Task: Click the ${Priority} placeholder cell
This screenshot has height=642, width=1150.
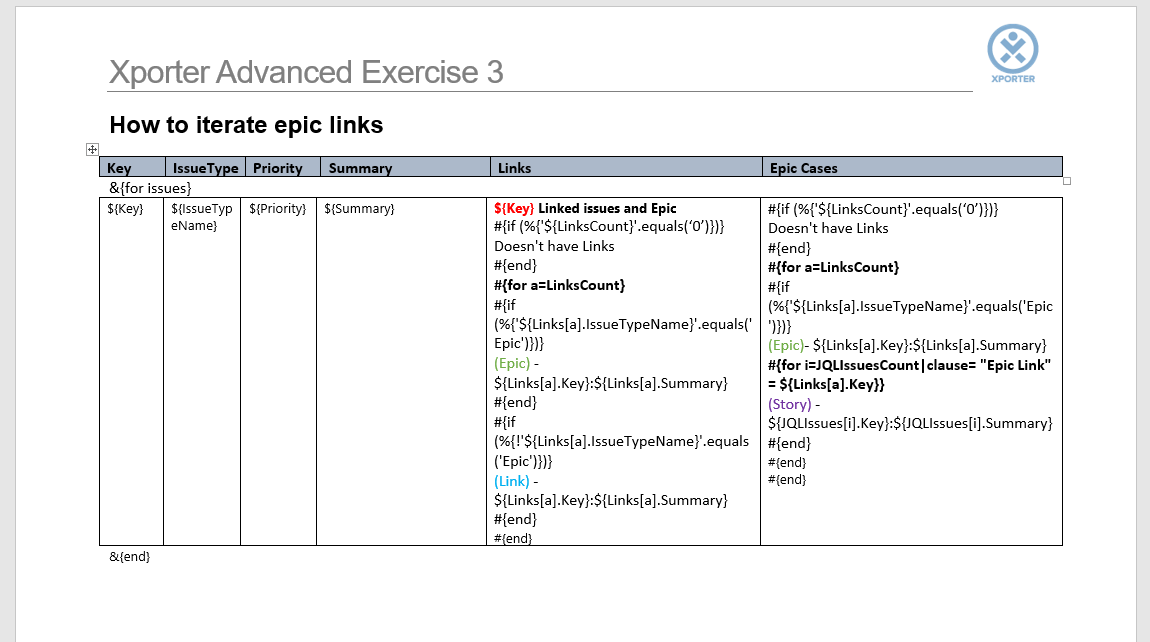Action: coord(278,209)
